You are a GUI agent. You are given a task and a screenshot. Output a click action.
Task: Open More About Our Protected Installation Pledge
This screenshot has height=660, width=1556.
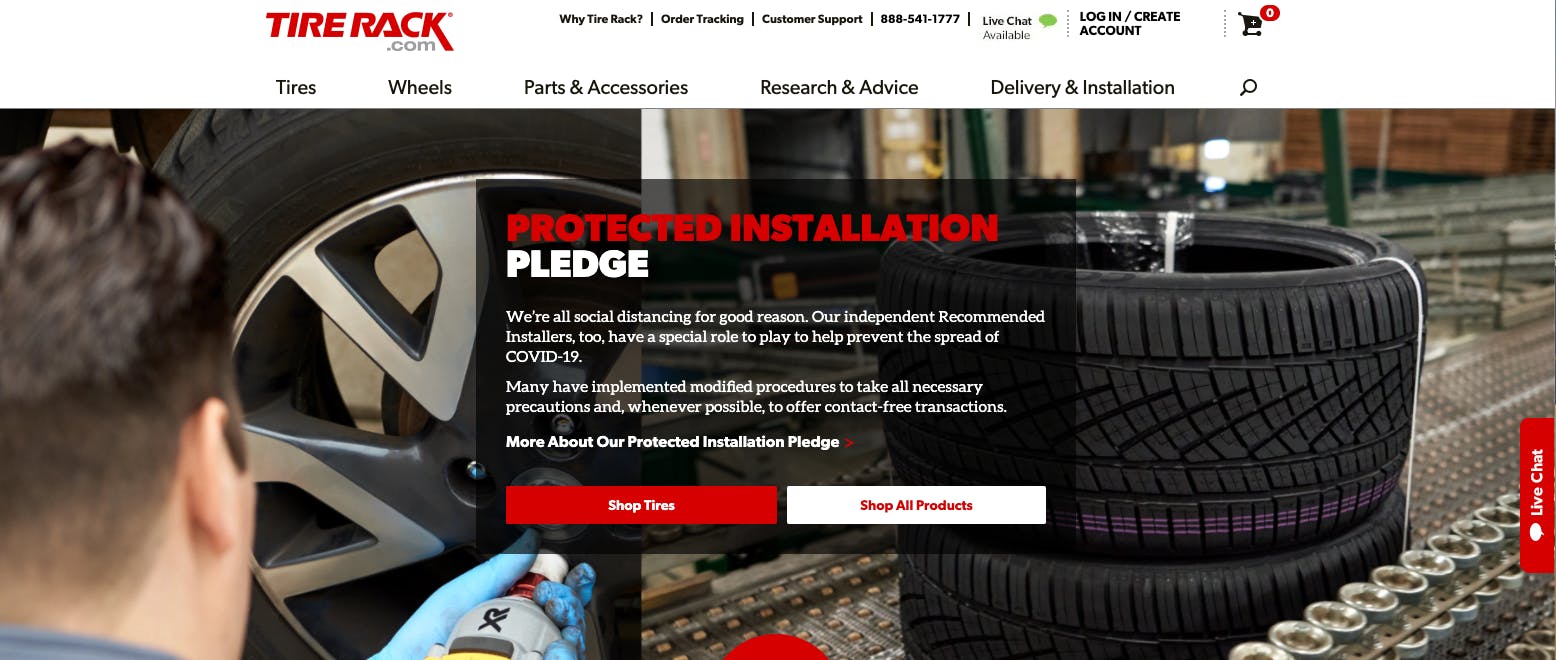click(x=672, y=442)
